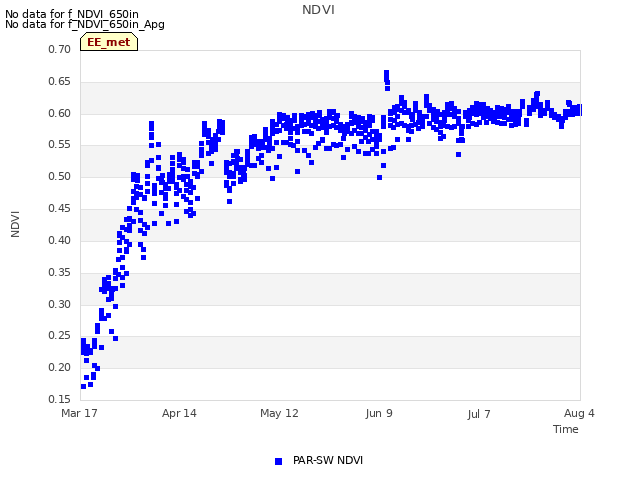Click the 0.60 y-axis tick label
The image size is (640, 480).
(60, 113)
